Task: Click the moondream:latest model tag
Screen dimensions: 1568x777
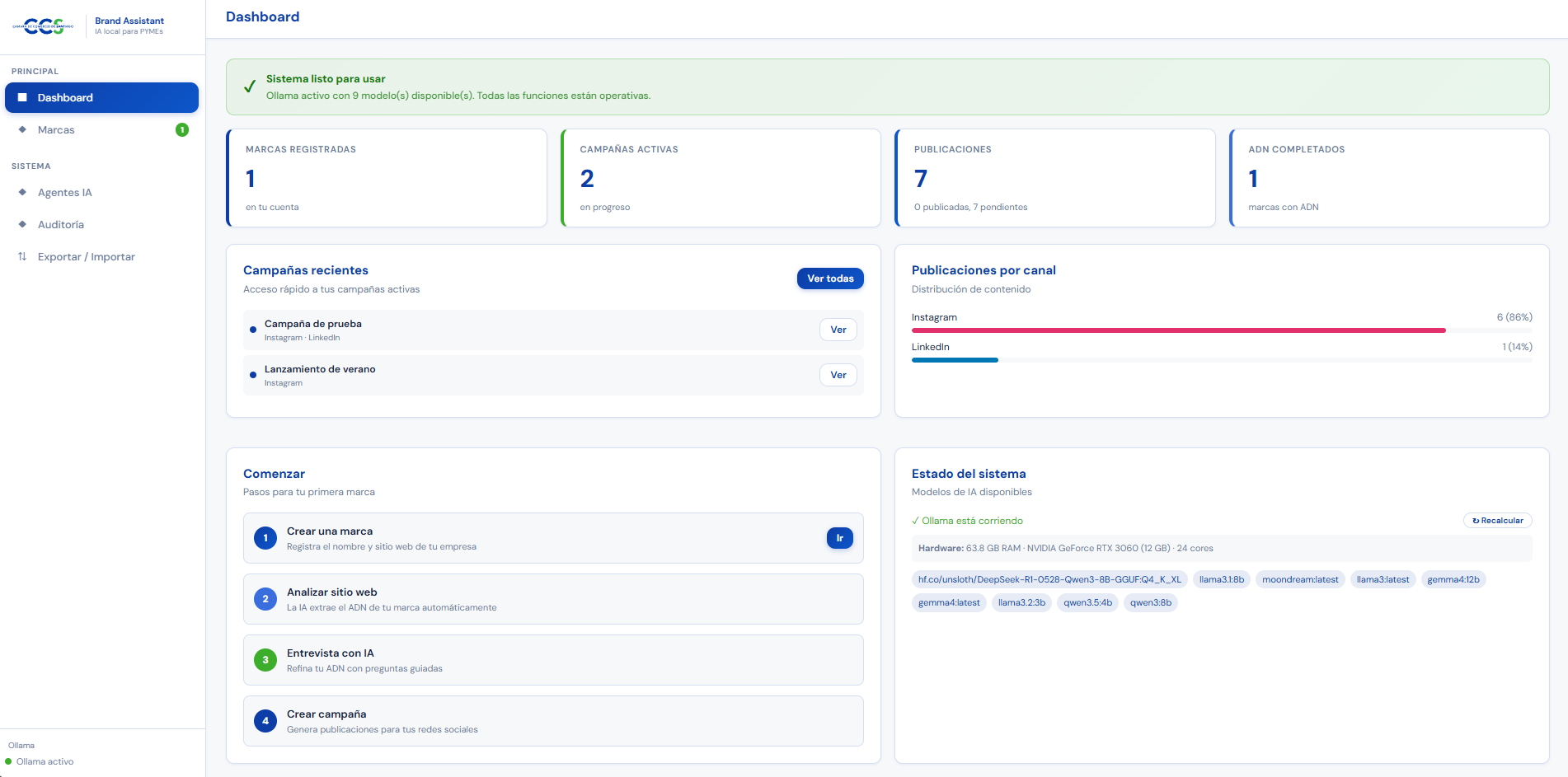Action: click(x=1300, y=579)
